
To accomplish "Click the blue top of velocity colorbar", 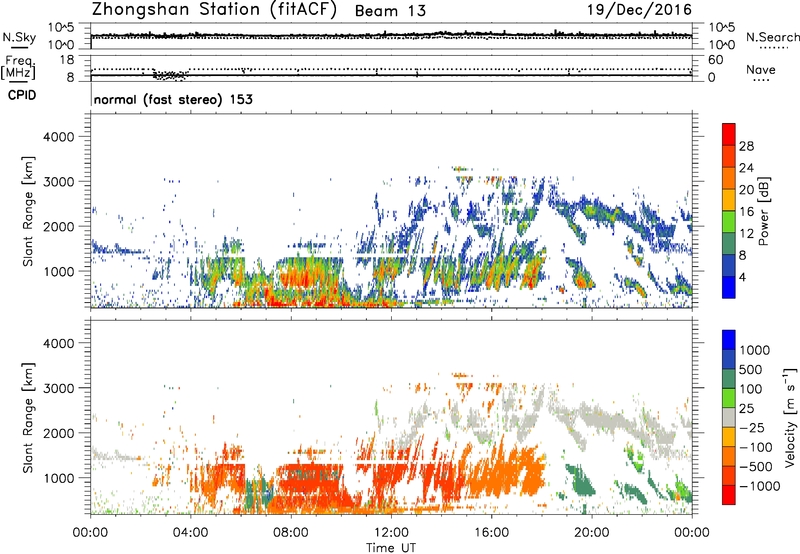I will point(729,340).
